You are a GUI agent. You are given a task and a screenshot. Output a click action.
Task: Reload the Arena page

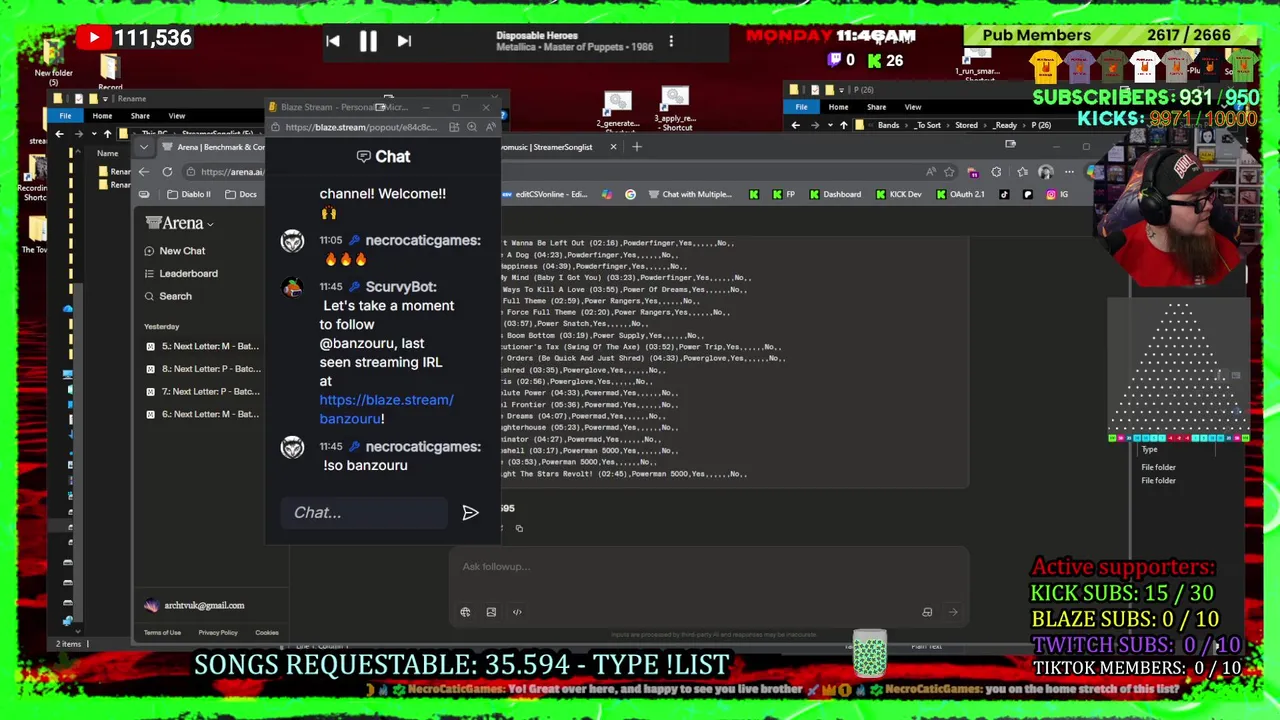tap(167, 172)
